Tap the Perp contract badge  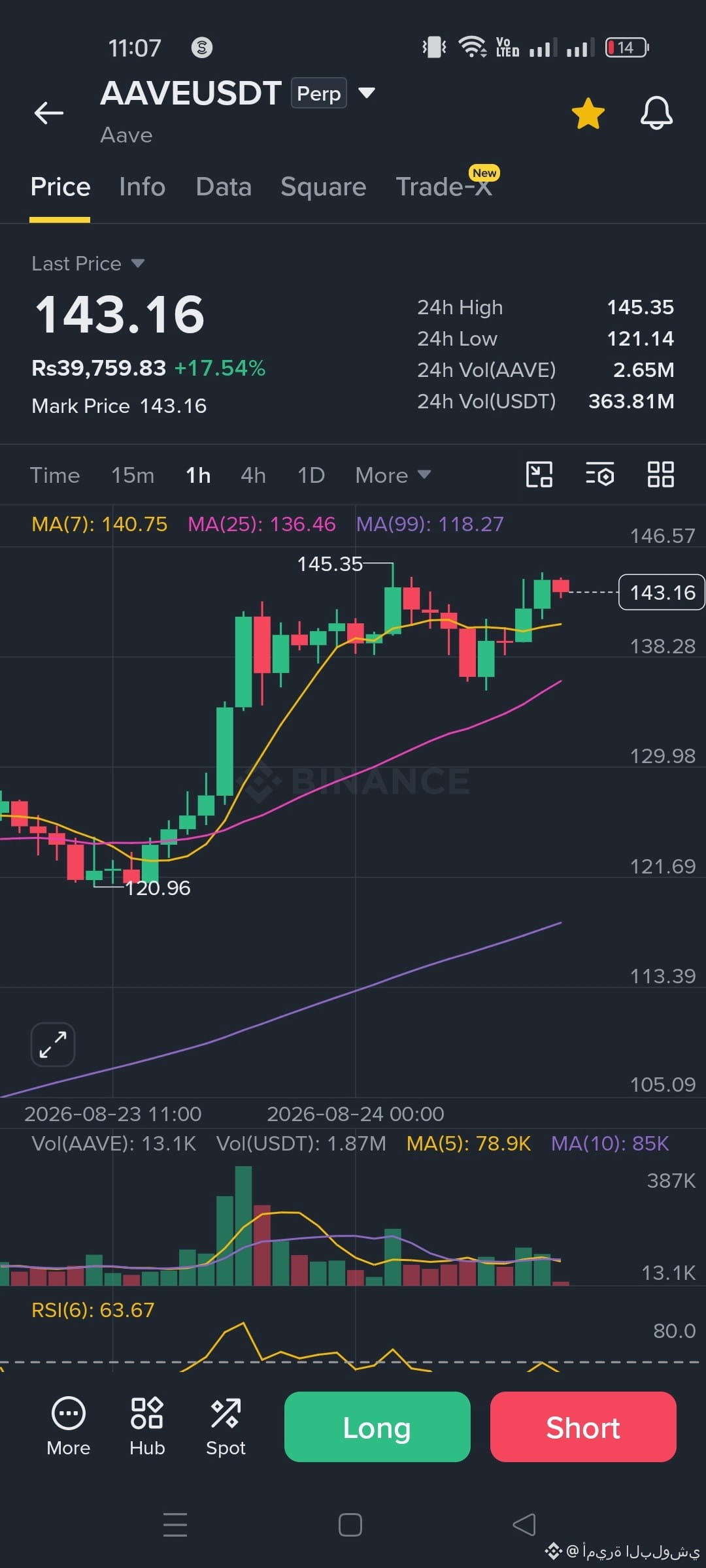(x=318, y=93)
